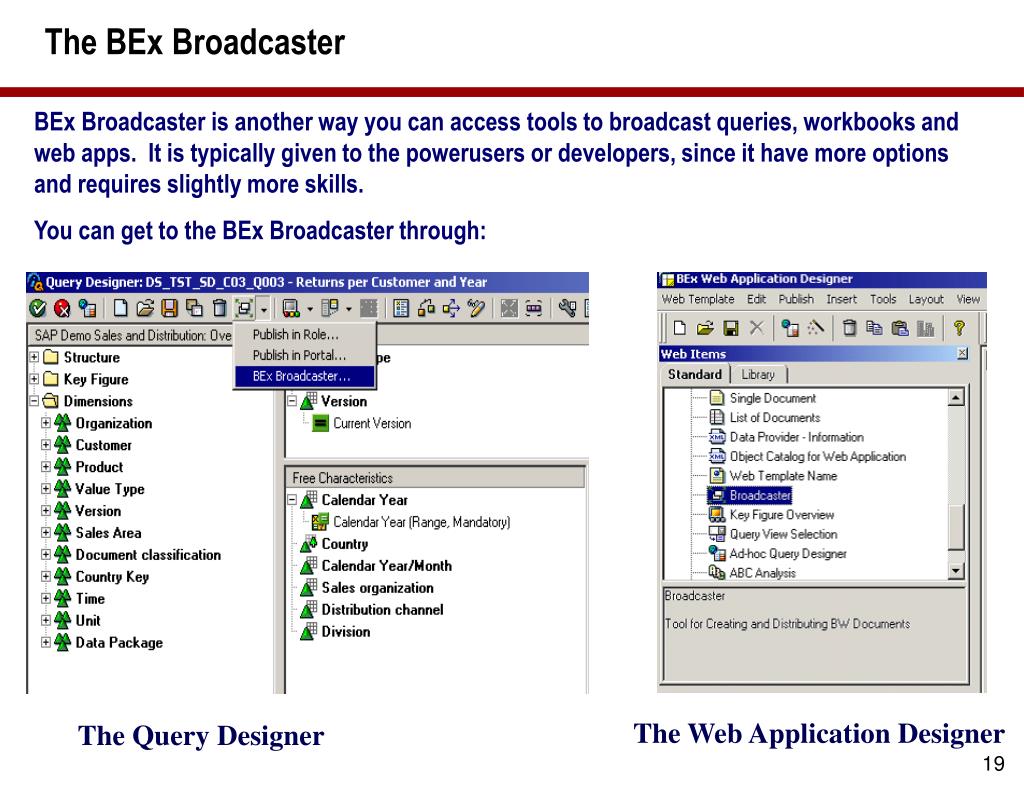This screenshot has height=789, width=1024.
Task: Open Tools menu in Web Application Designer
Action: pyautogui.click(x=883, y=299)
